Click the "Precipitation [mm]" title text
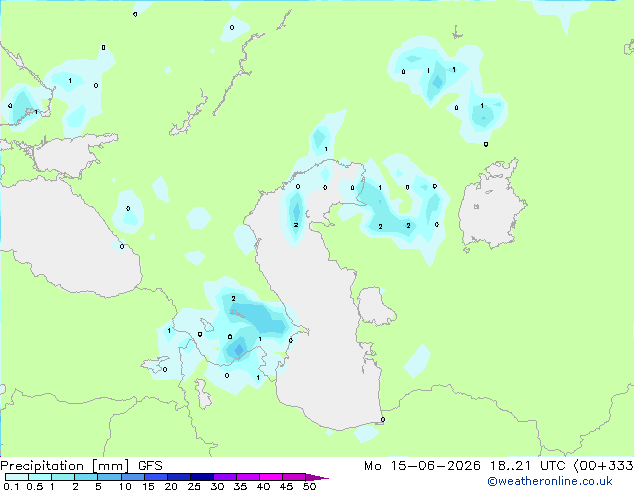This screenshot has height=490, width=634. click(x=65, y=466)
